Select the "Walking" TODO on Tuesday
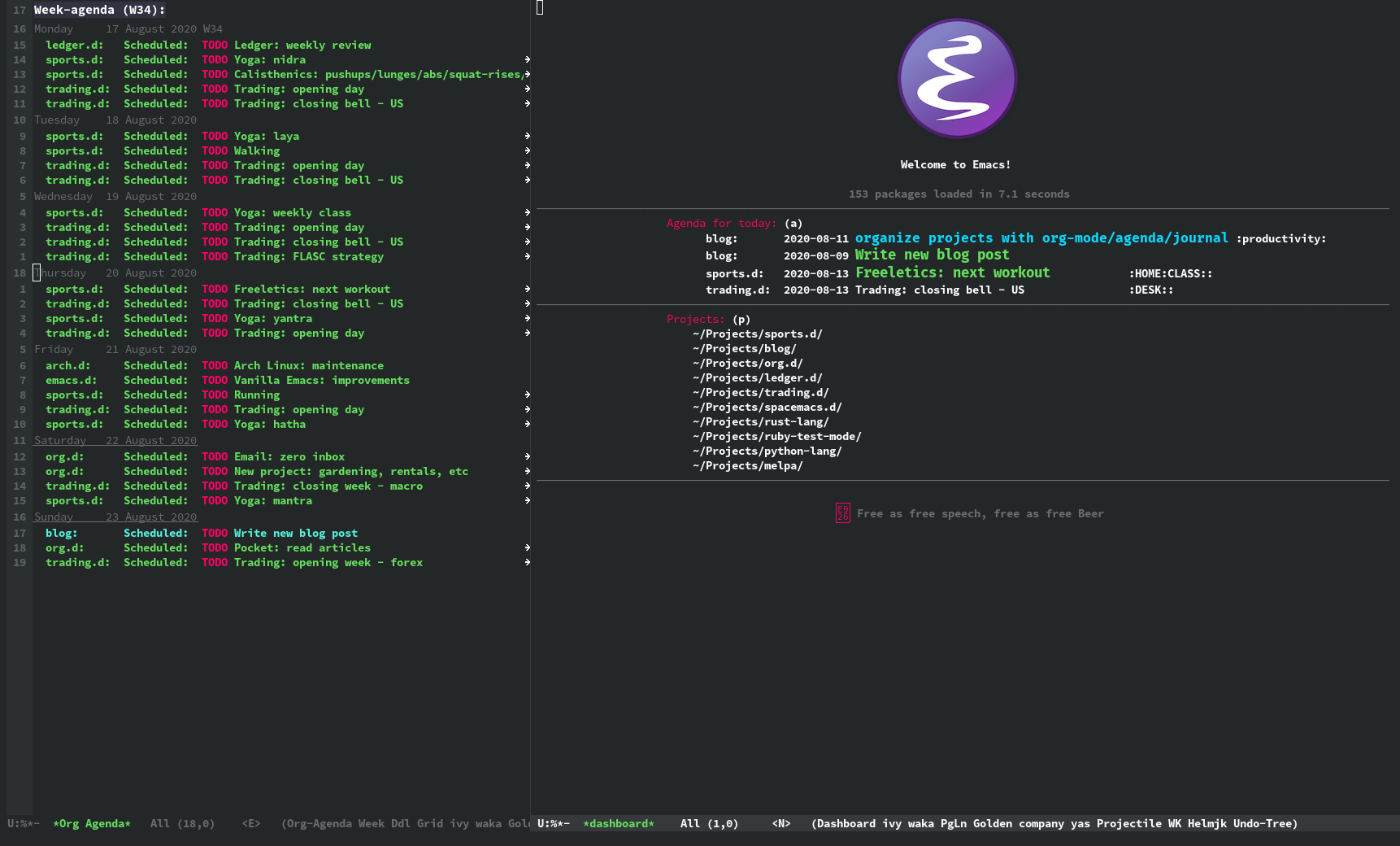The width and height of the screenshot is (1400, 846). point(257,150)
